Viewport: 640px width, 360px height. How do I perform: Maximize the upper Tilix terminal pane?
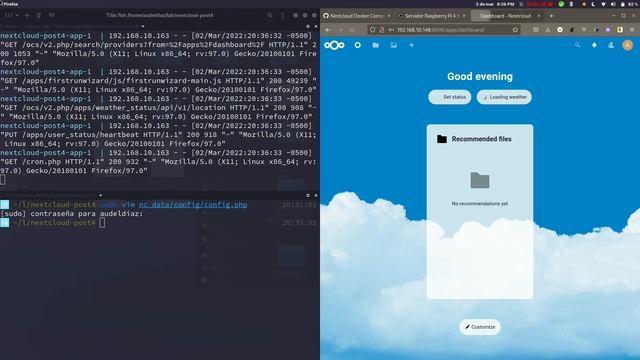tap(308, 27)
